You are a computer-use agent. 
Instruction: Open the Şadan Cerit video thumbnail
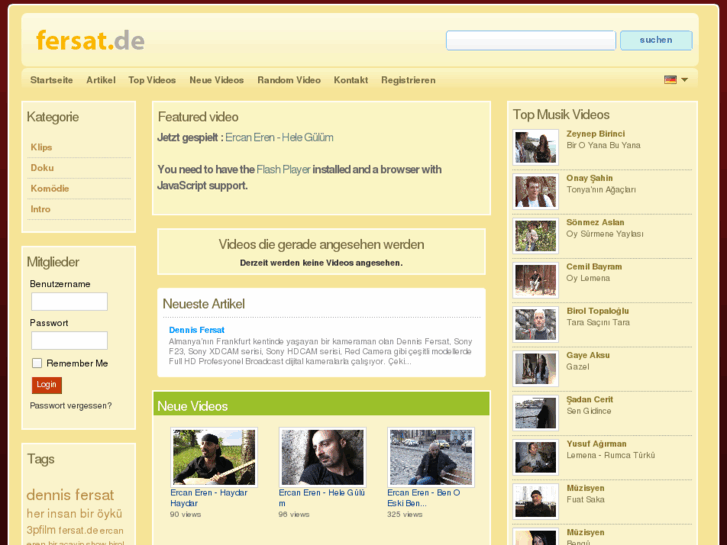[536, 413]
